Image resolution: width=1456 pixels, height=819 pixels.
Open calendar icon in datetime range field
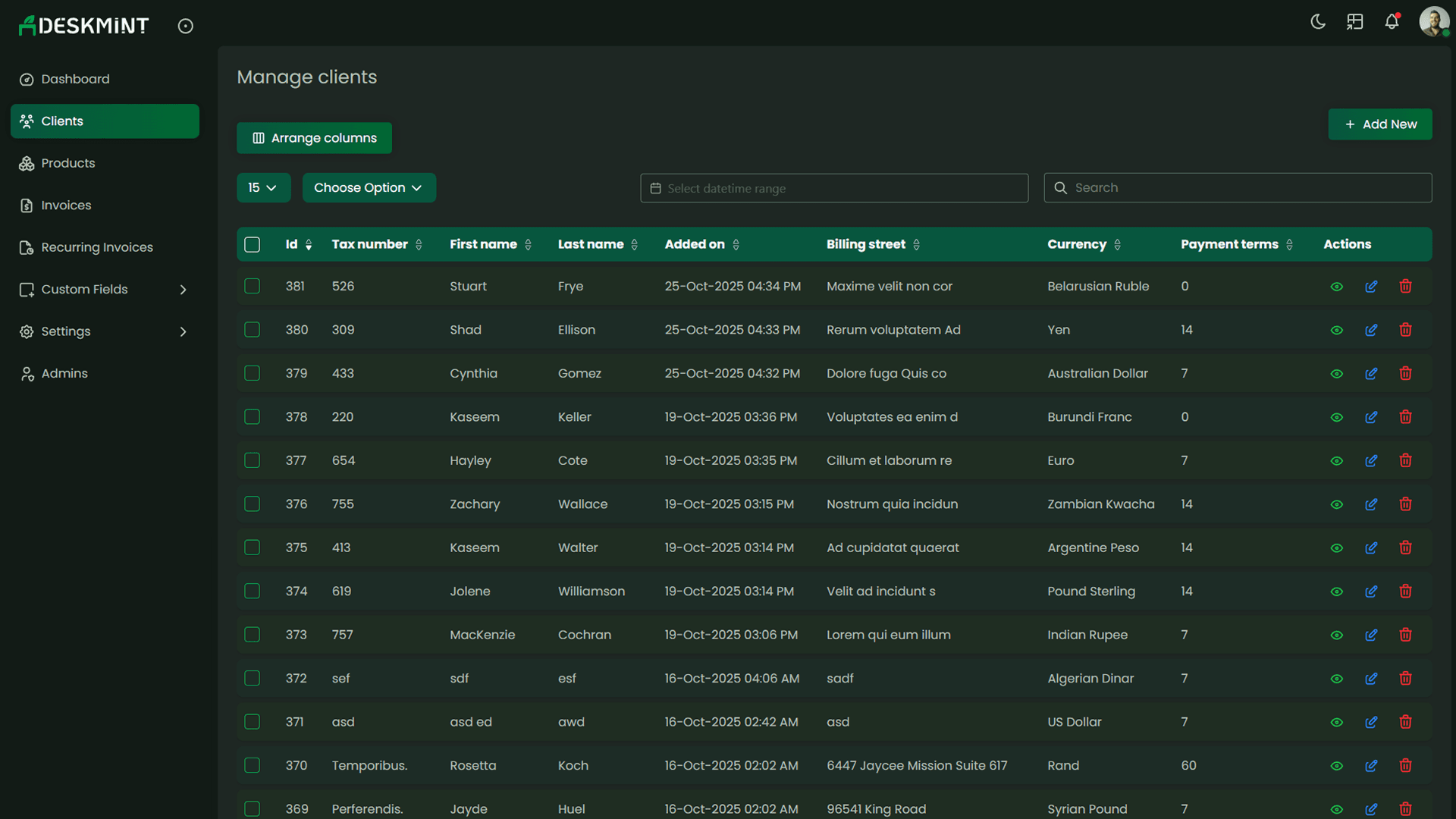click(655, 188)
